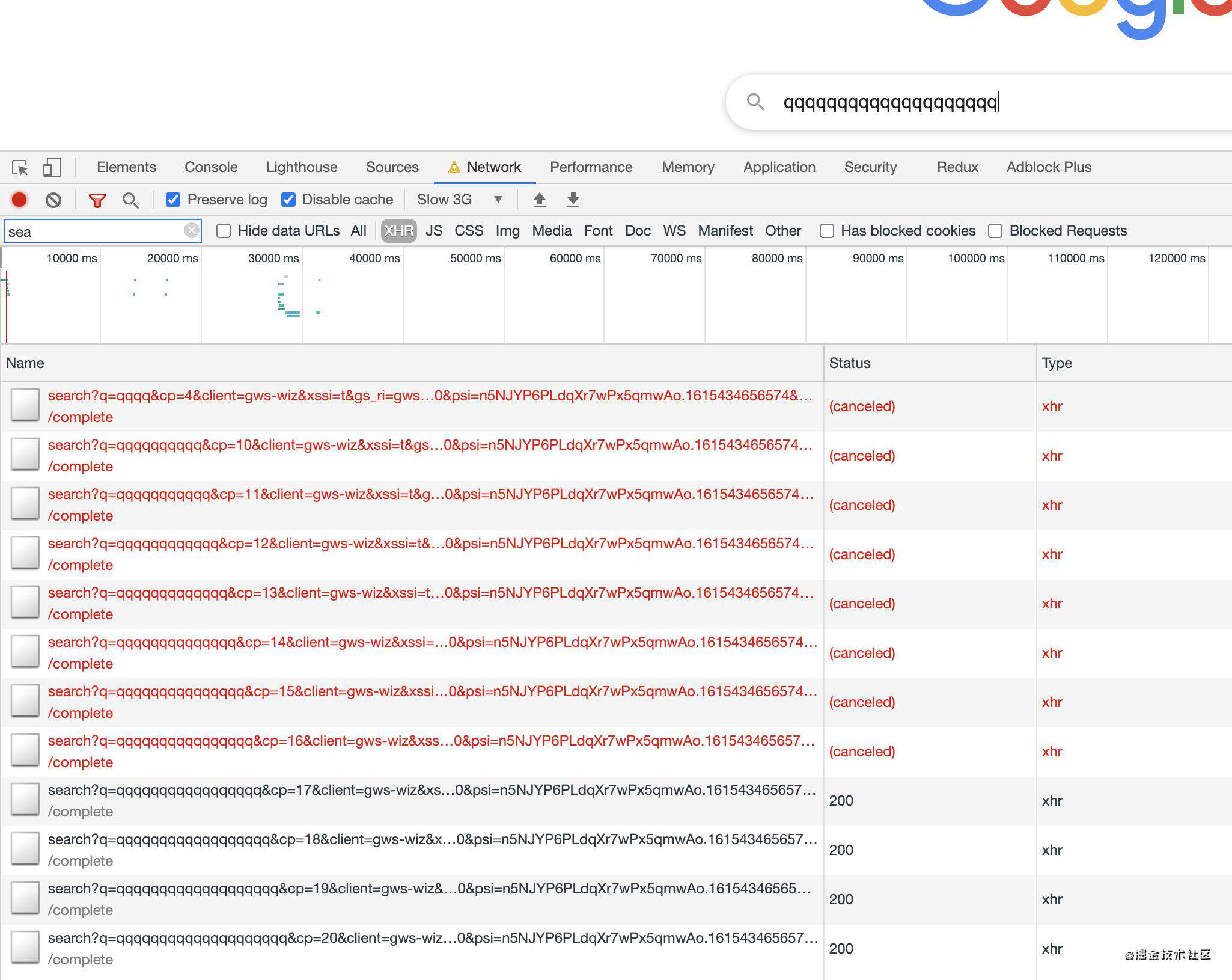1232x980 pixels.
Task: Select the All request type filter
Action: pos(358,231)
